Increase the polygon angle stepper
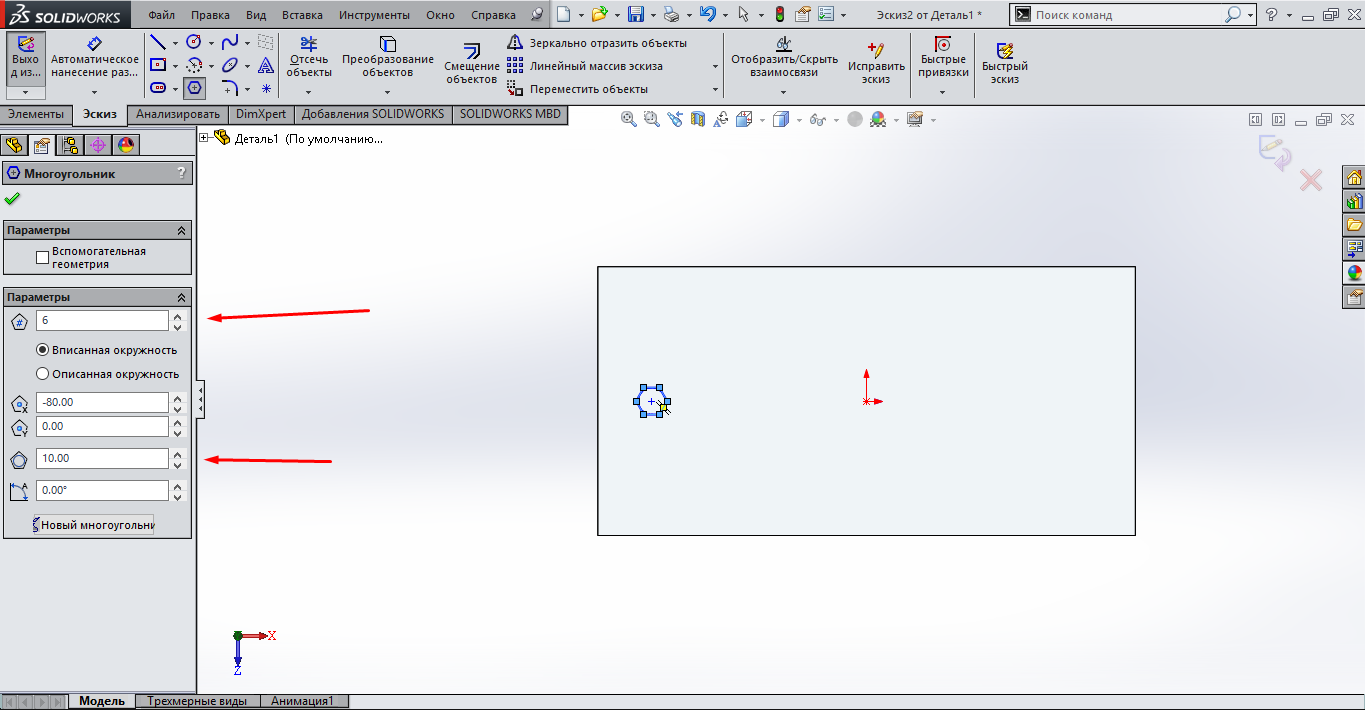 [178, 485]
